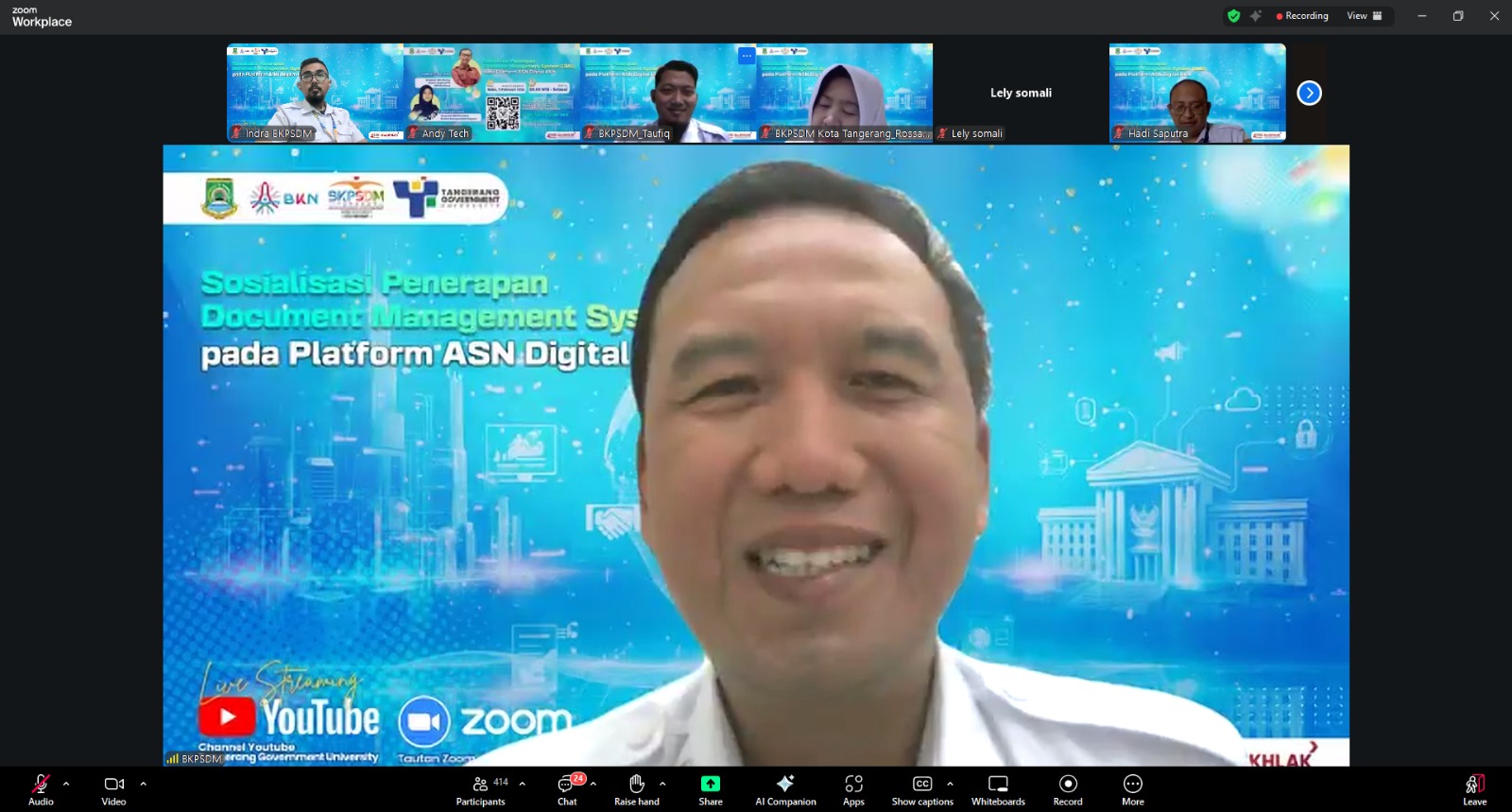Start recording with the Record button

click(1068, 788)
